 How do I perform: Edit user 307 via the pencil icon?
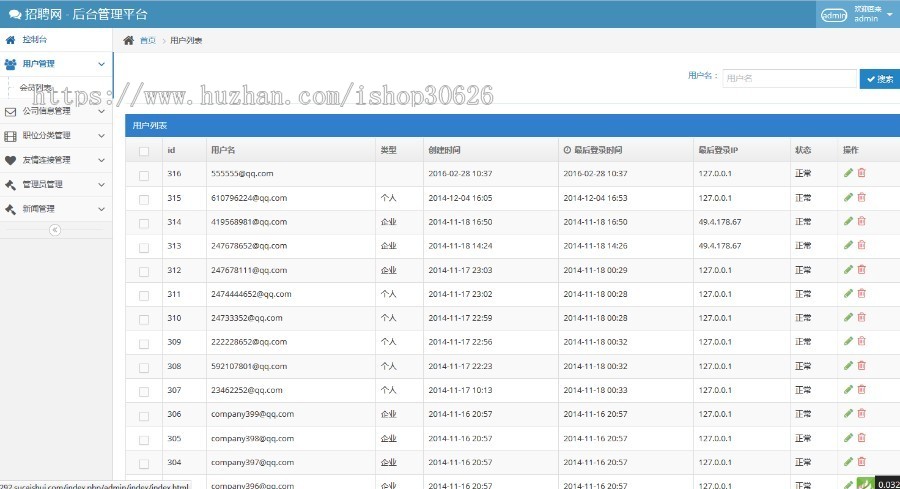848,389
